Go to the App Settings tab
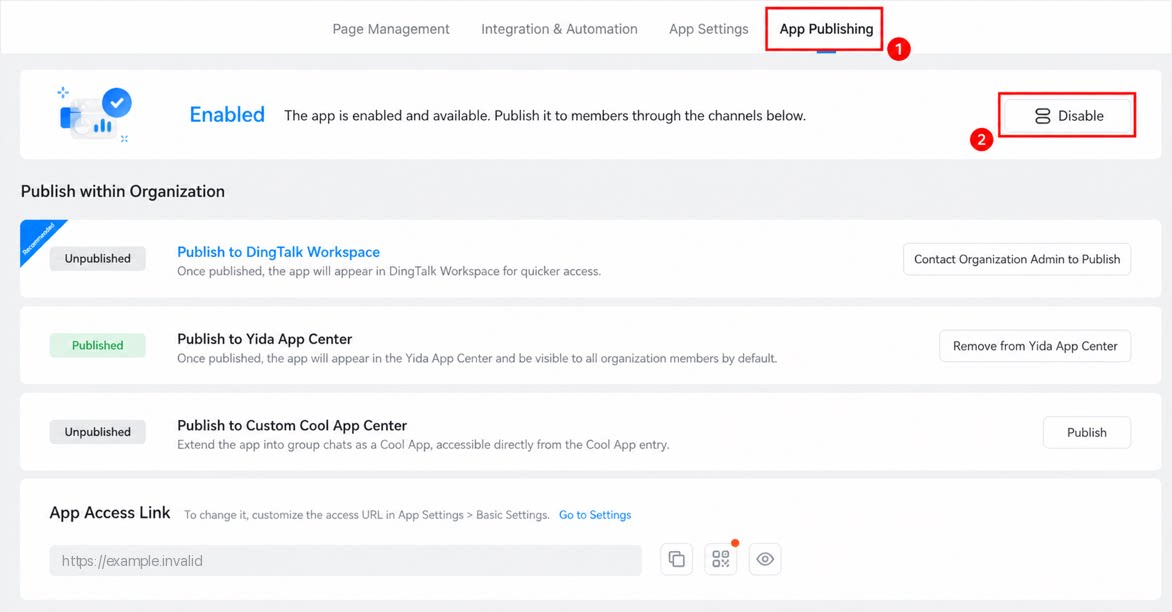Screen dimensions: 1172x612 tap(709, 29)
